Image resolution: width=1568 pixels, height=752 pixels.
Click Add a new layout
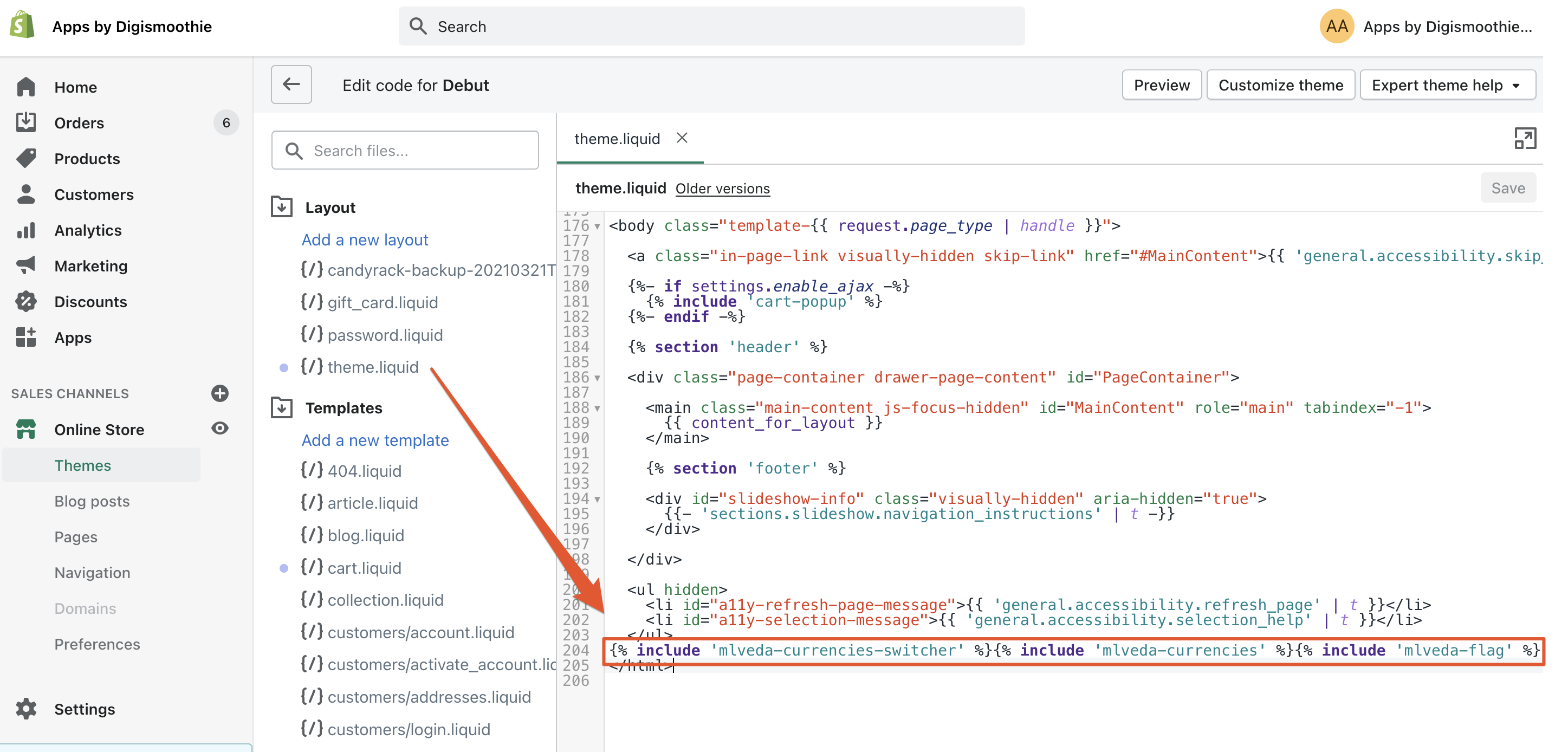point(365,239)
